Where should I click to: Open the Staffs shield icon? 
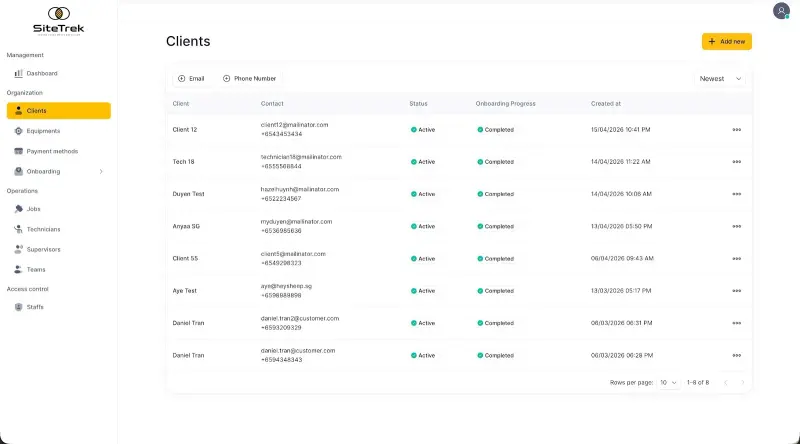tap(18, 307)
